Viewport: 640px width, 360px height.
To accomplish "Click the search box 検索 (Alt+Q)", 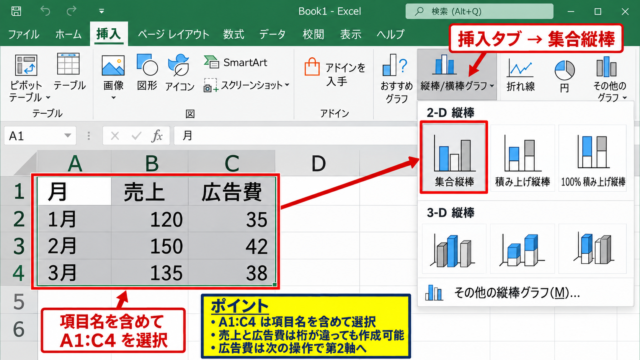I will coord(479,11).
